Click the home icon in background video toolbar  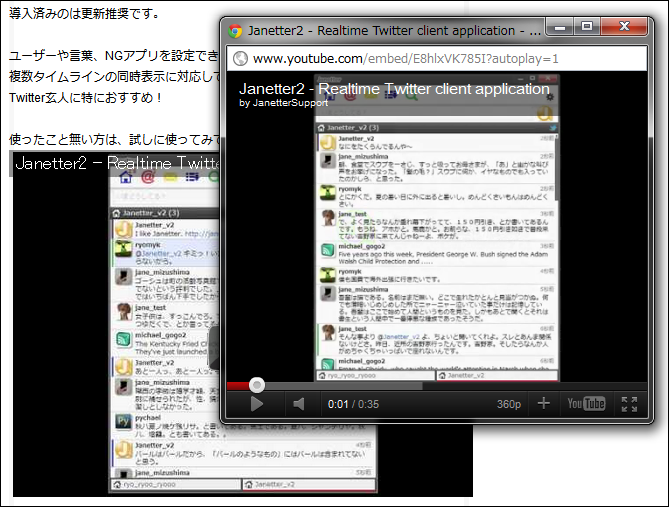pos(126,178)
